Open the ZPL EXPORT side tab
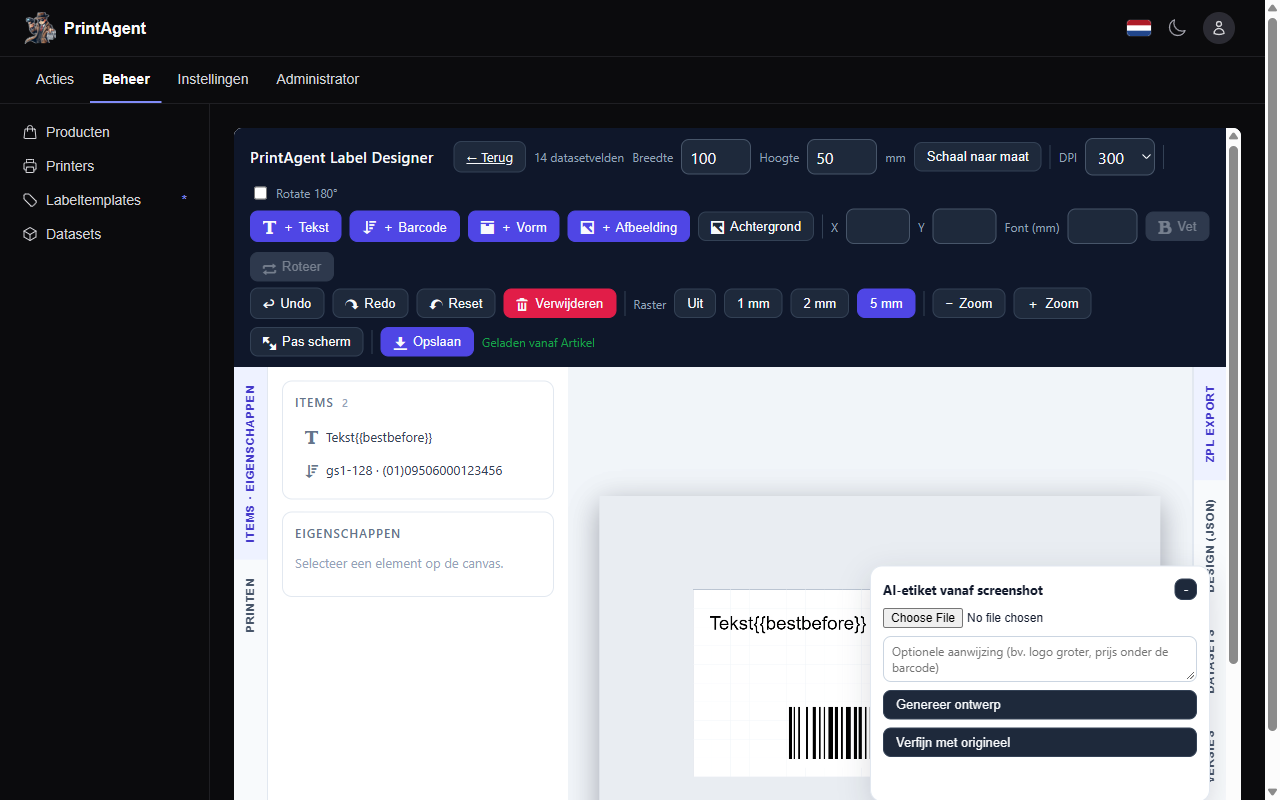The image size is (1280, 800). point(1210,424)
